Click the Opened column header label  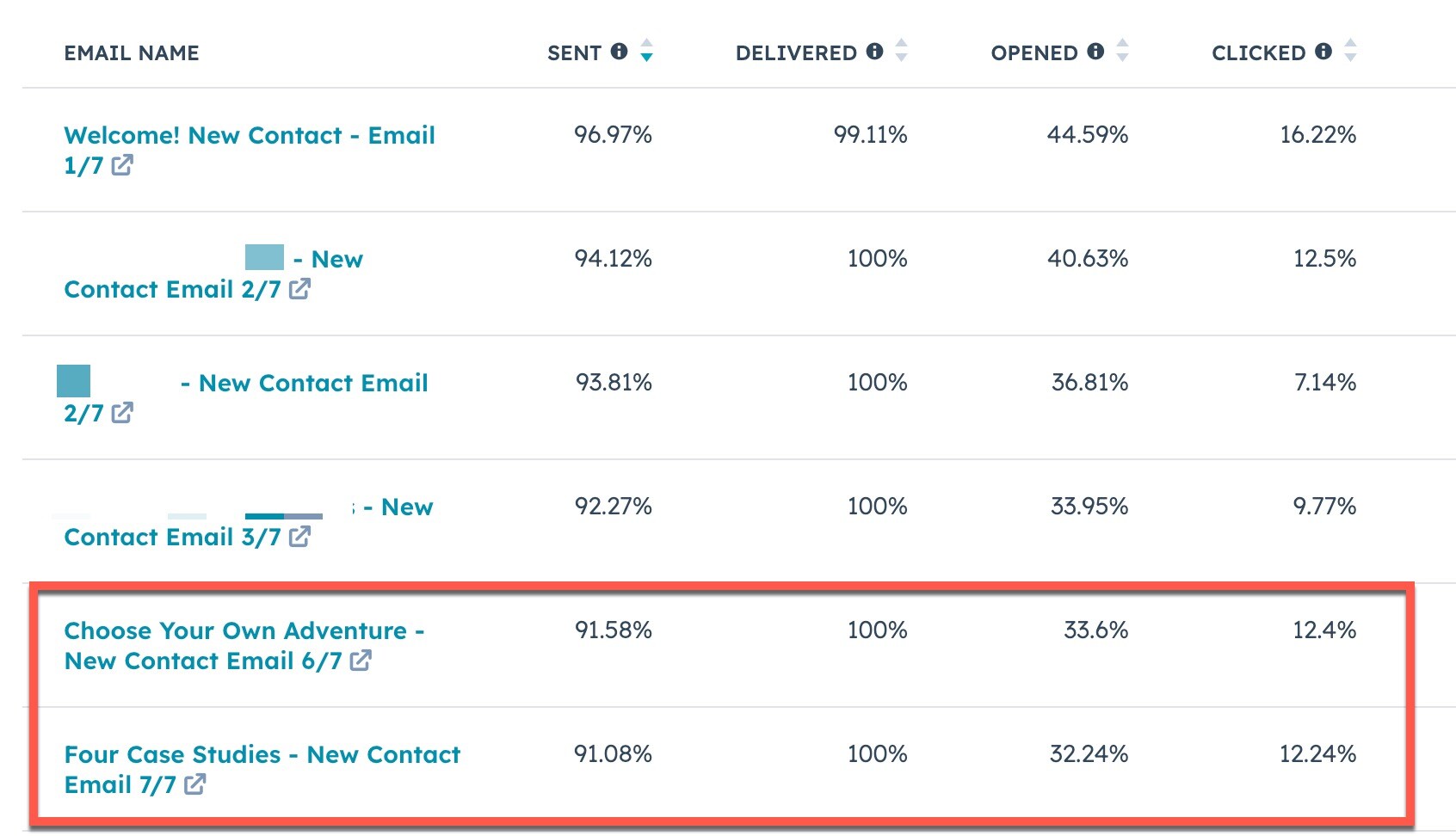[x=1033, y=53]
